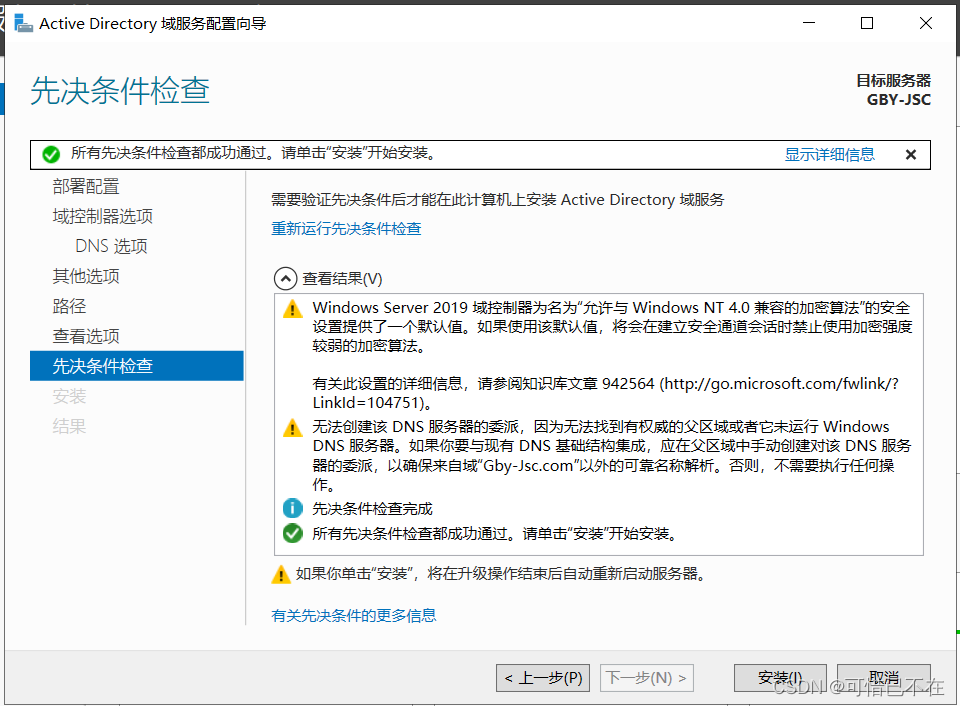This screenshot has height=706, width=960.
Task: Go to the 域控制器选项 step
Action: (x=103, y=216)
